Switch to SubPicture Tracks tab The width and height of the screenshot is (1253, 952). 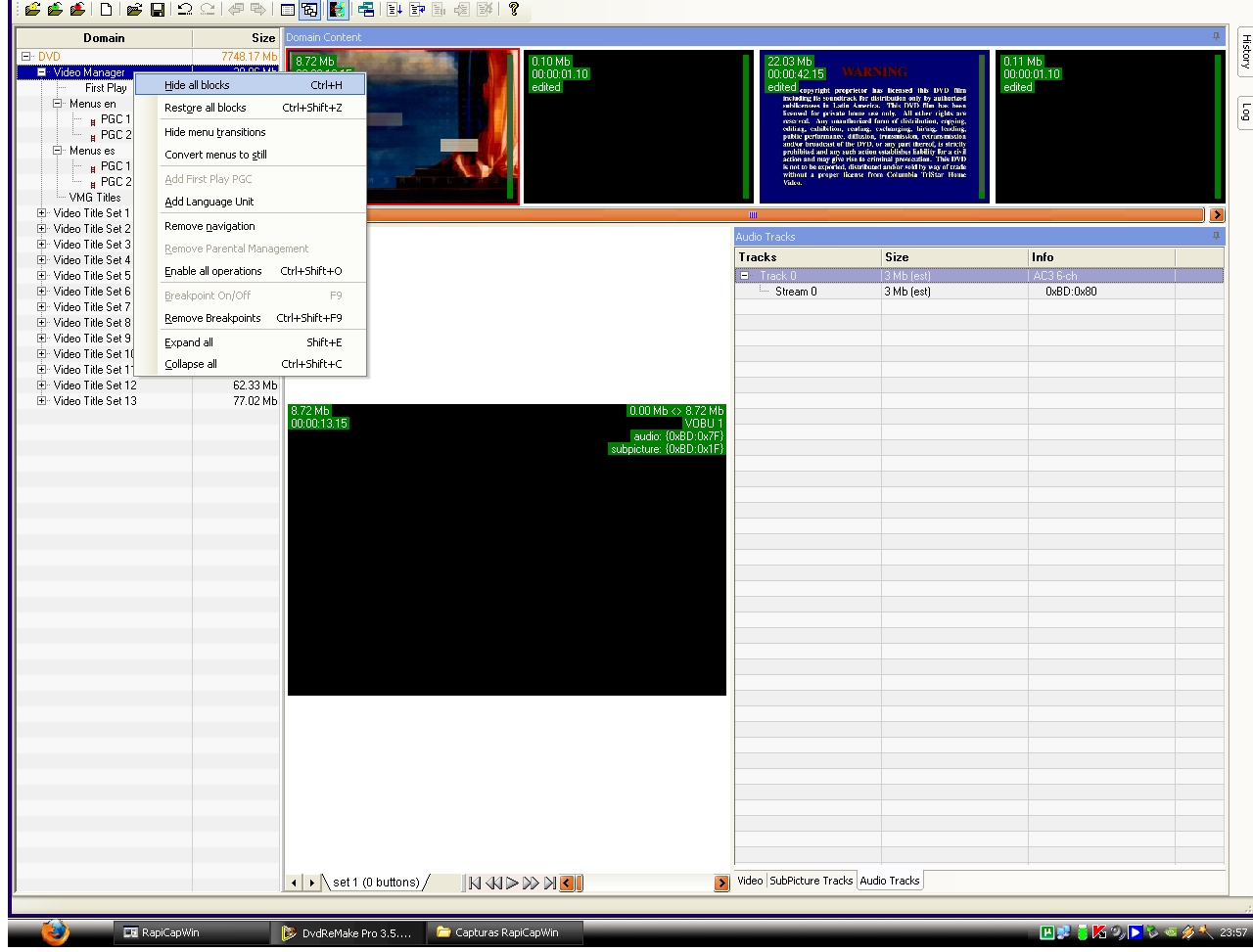tap(811, 881)
